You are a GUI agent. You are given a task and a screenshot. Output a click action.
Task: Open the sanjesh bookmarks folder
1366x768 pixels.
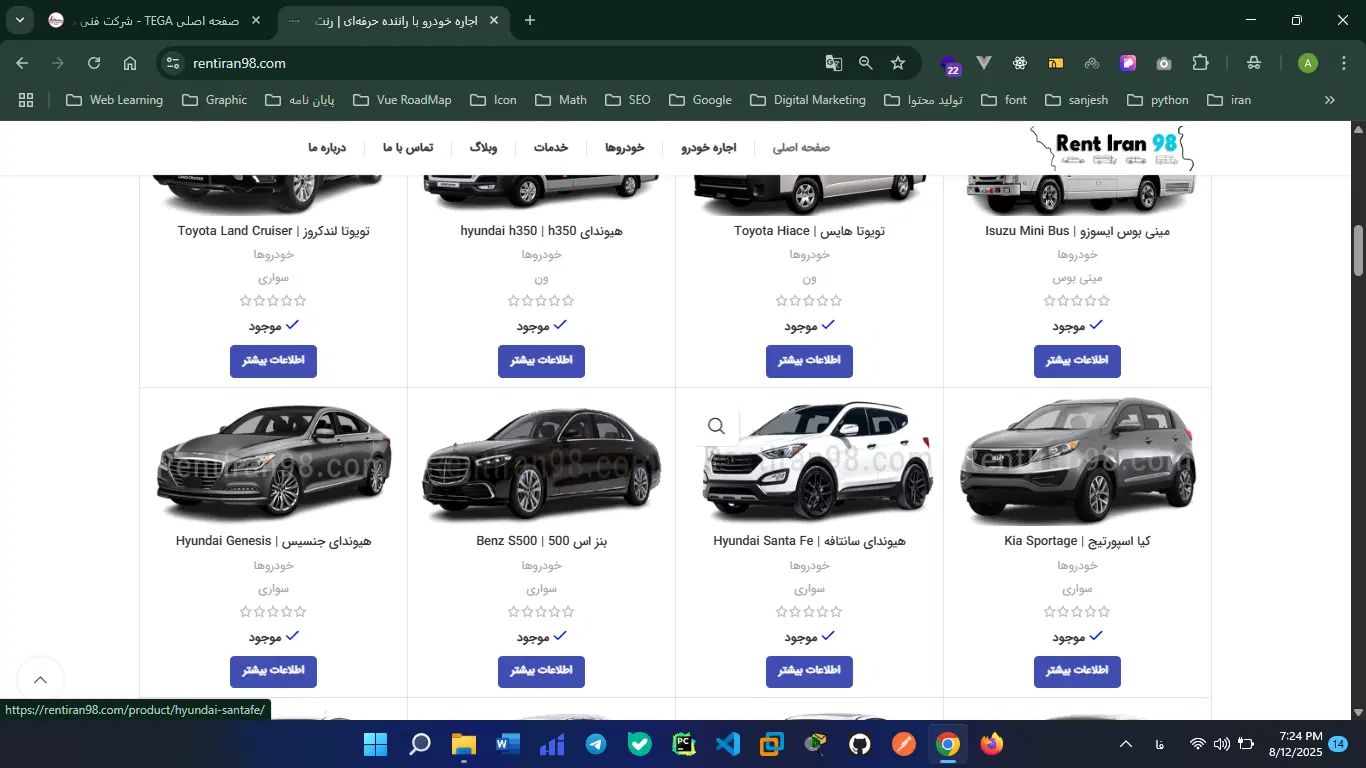click(1076, 100)
